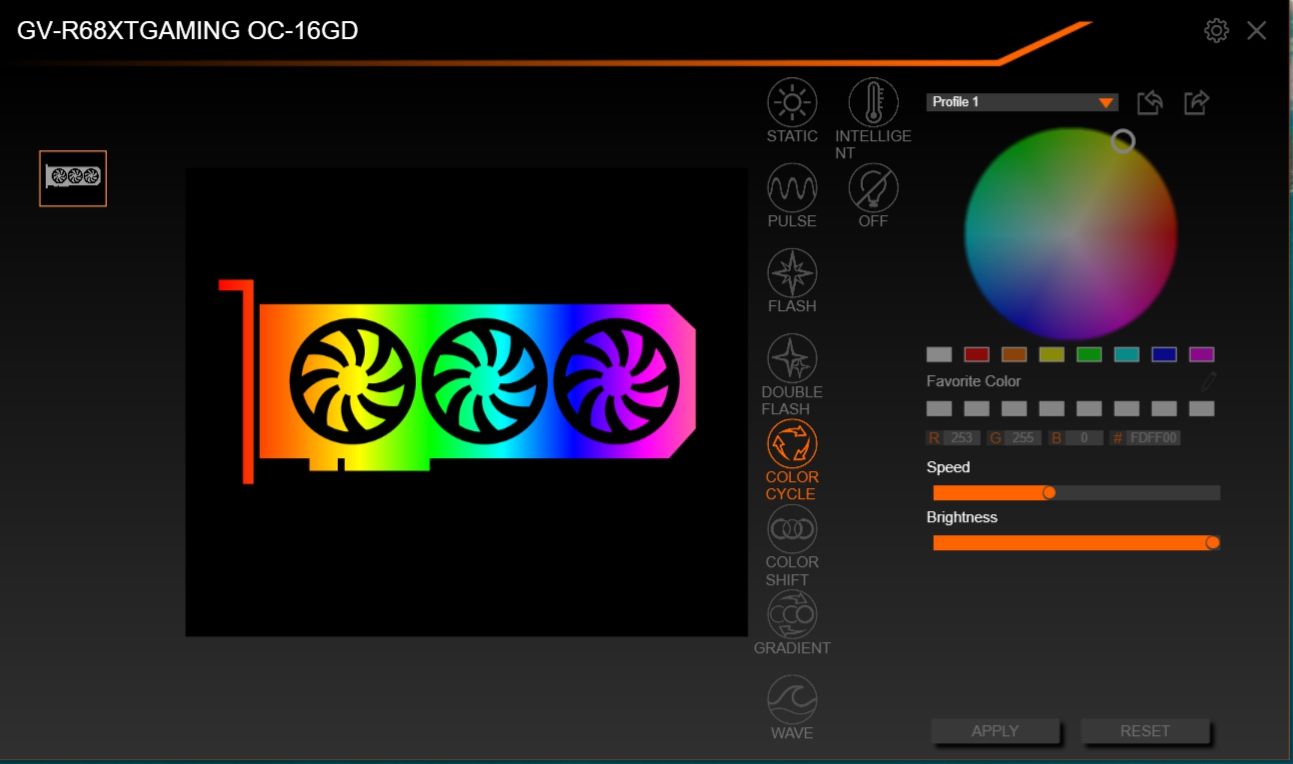Click the Favorite Color label
This screenshot has width=1293, height=764.
pos(973,381)
